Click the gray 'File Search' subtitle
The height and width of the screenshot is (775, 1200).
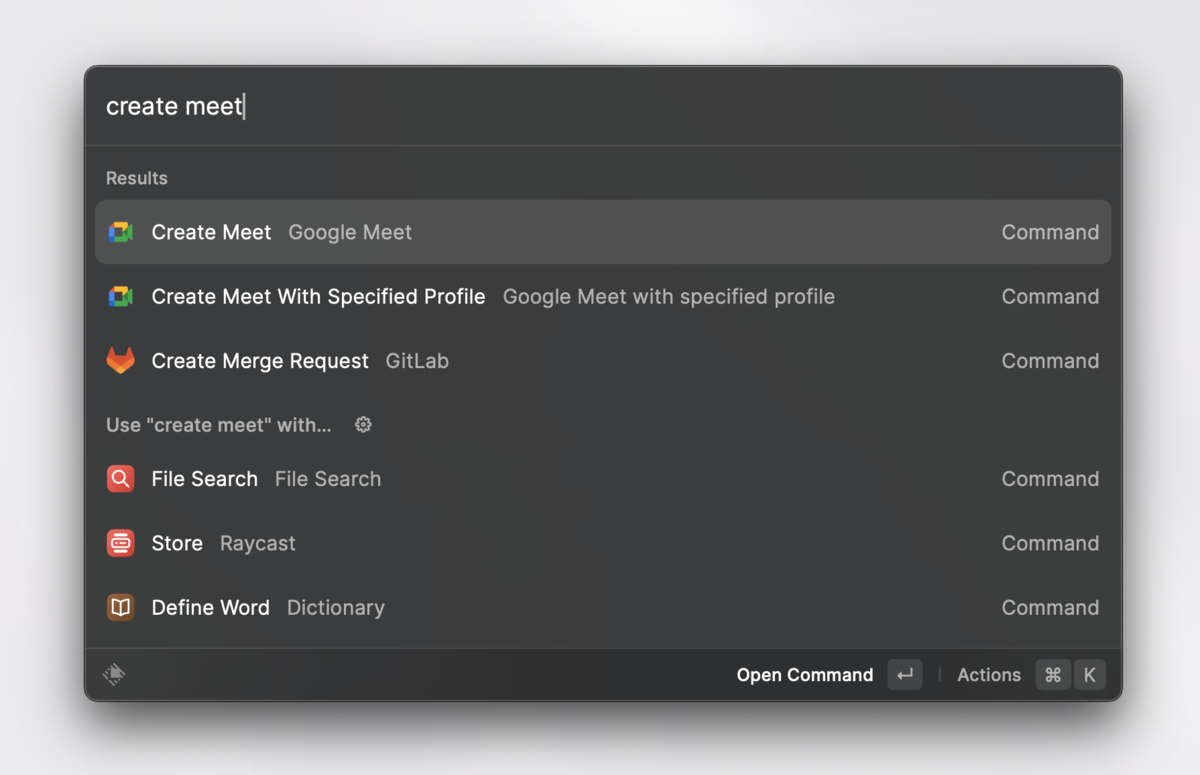(328, 479)
